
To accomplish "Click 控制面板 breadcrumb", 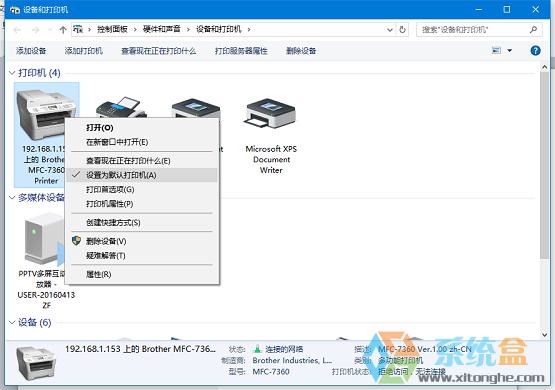I will click(x=112, y=29).
